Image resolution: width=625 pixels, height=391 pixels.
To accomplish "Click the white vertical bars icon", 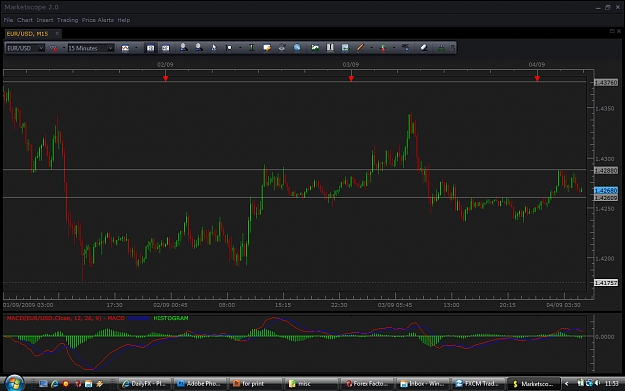I will click(x=330, y=48).
